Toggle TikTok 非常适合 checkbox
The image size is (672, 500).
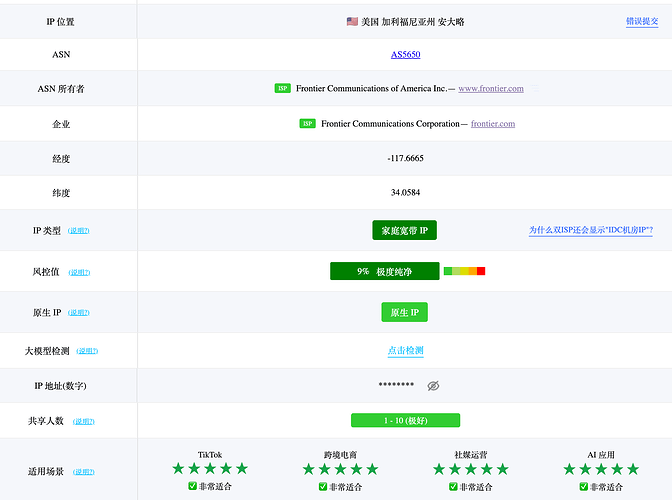(x=192, y=486)
